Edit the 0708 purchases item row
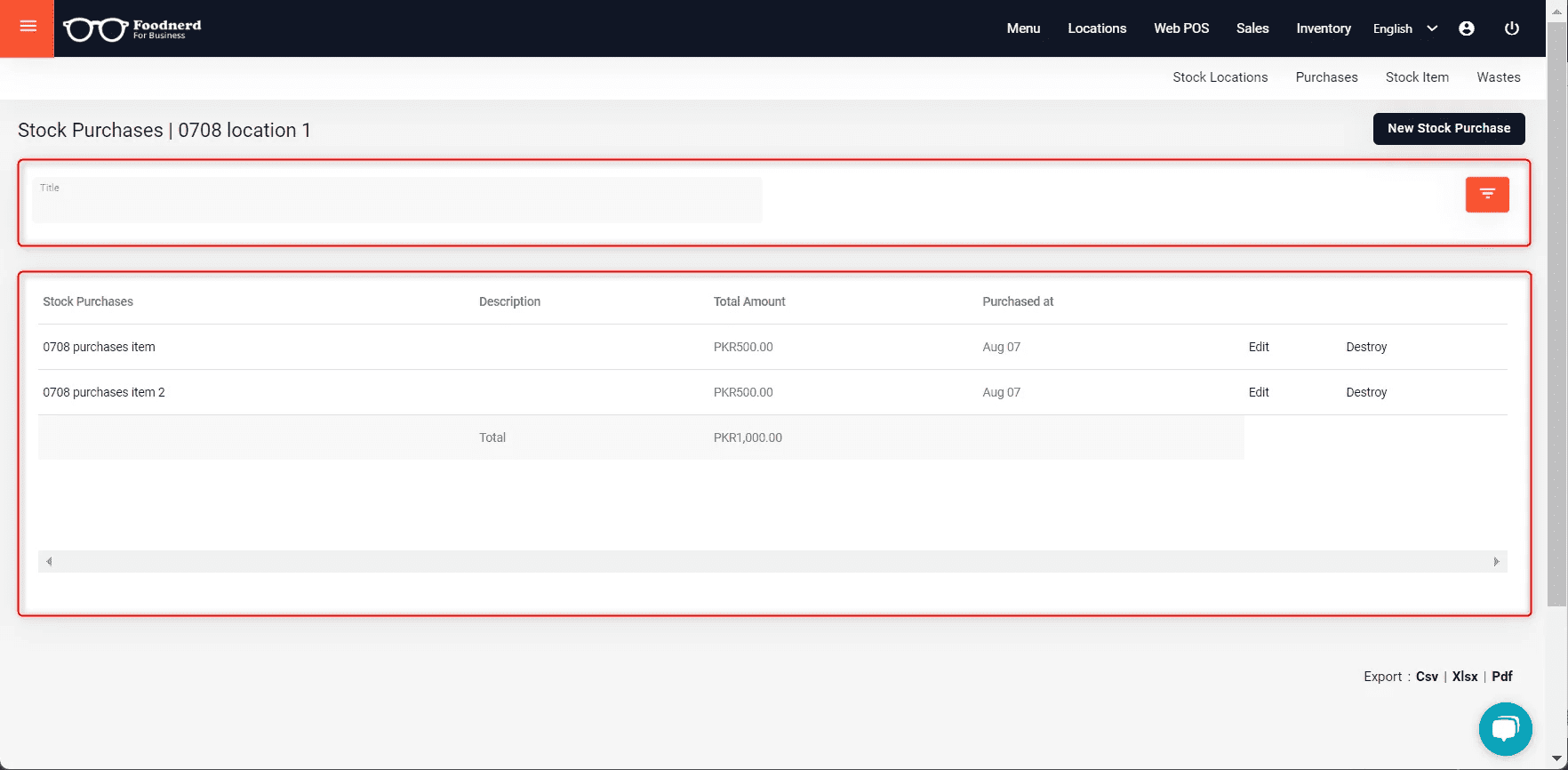1568x770 pixels. [1259, 347]
